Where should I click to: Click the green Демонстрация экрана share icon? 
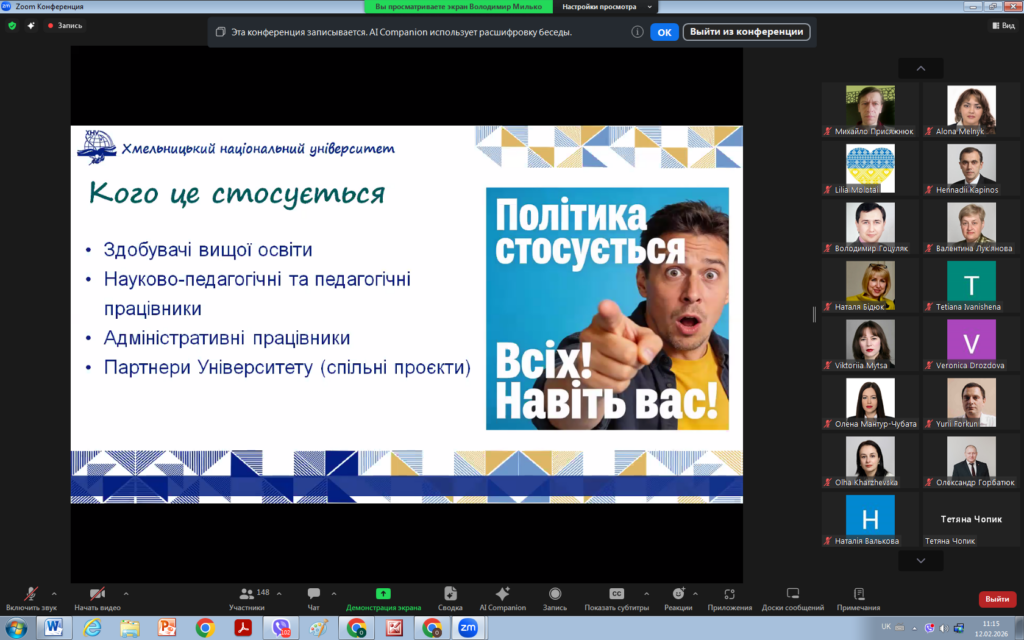[383, 594]
